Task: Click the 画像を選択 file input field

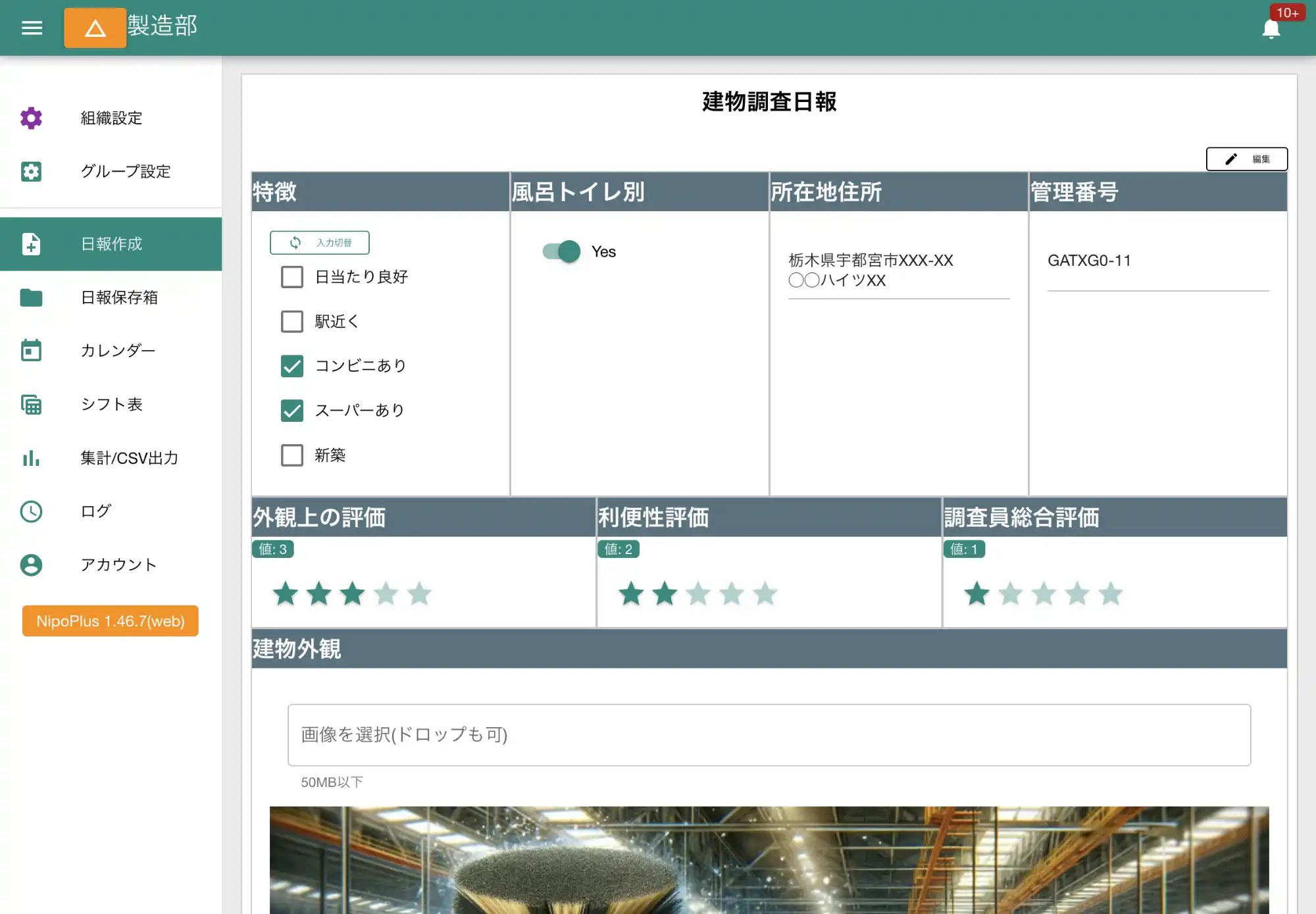Action: pos(769,734)
